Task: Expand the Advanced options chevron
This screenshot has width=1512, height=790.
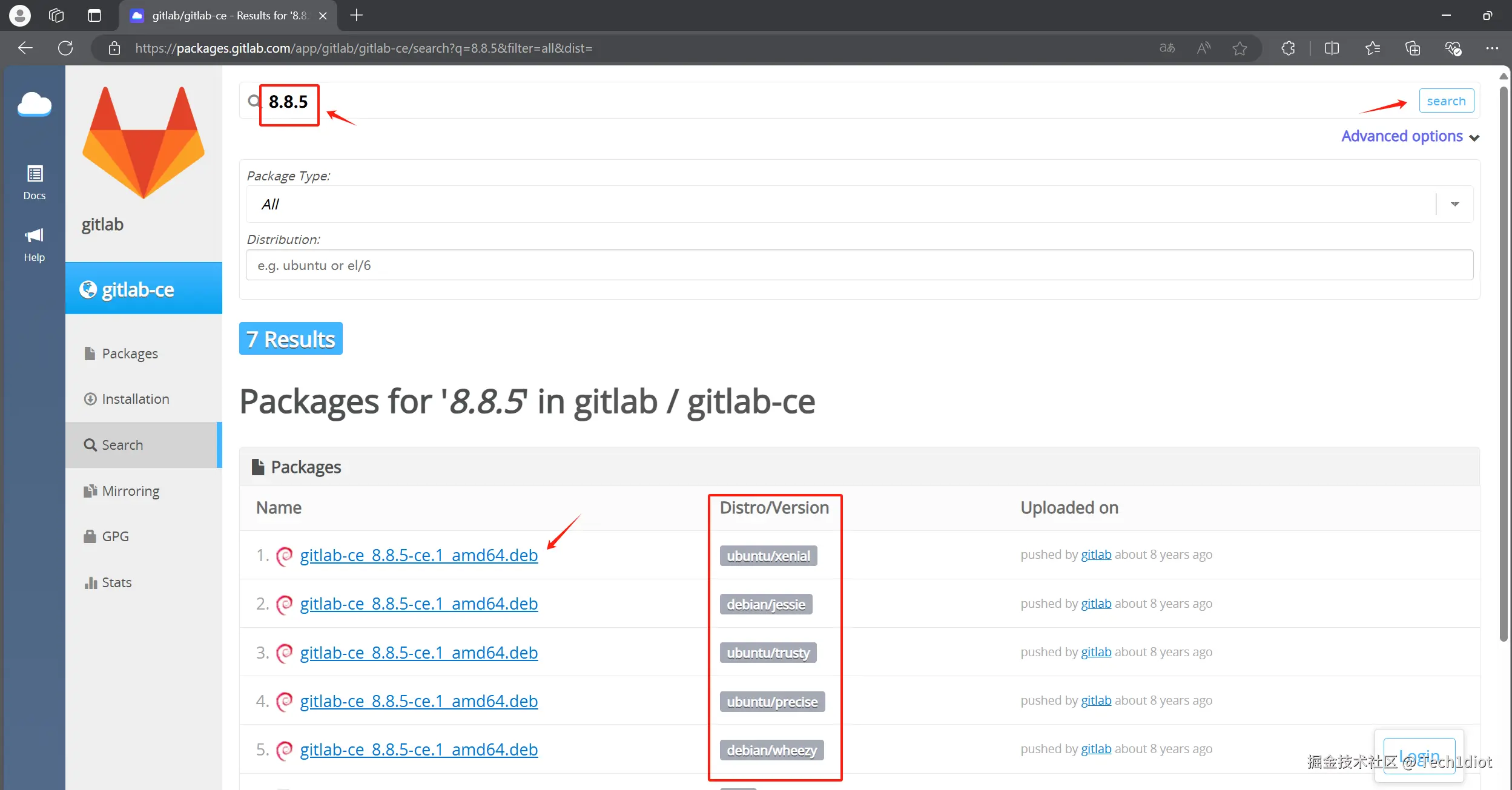Action: 1474,137
